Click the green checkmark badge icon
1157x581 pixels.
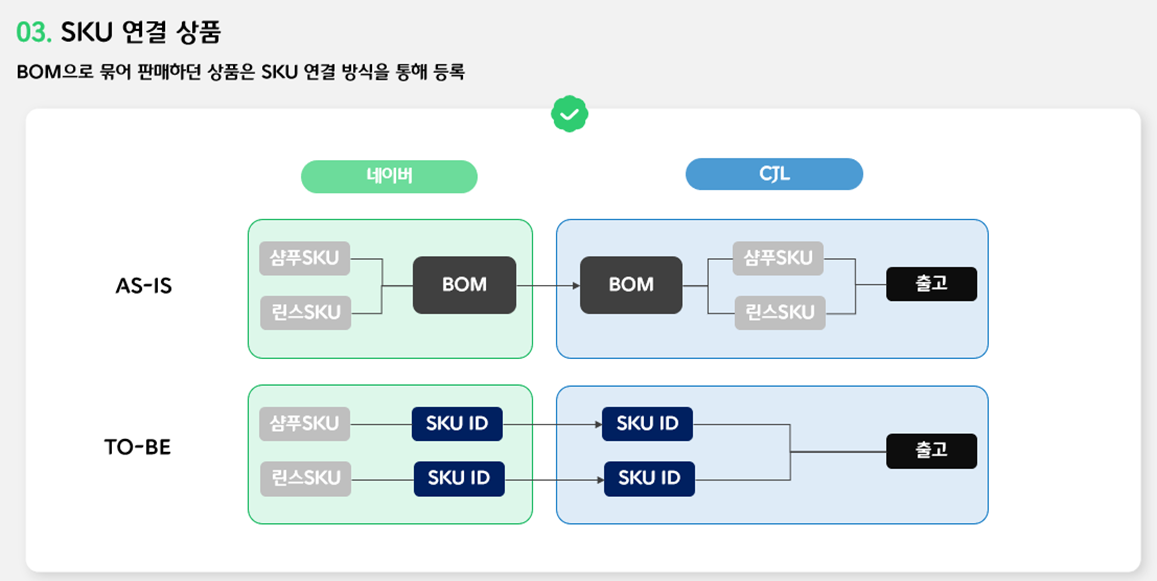pos(569,114)
